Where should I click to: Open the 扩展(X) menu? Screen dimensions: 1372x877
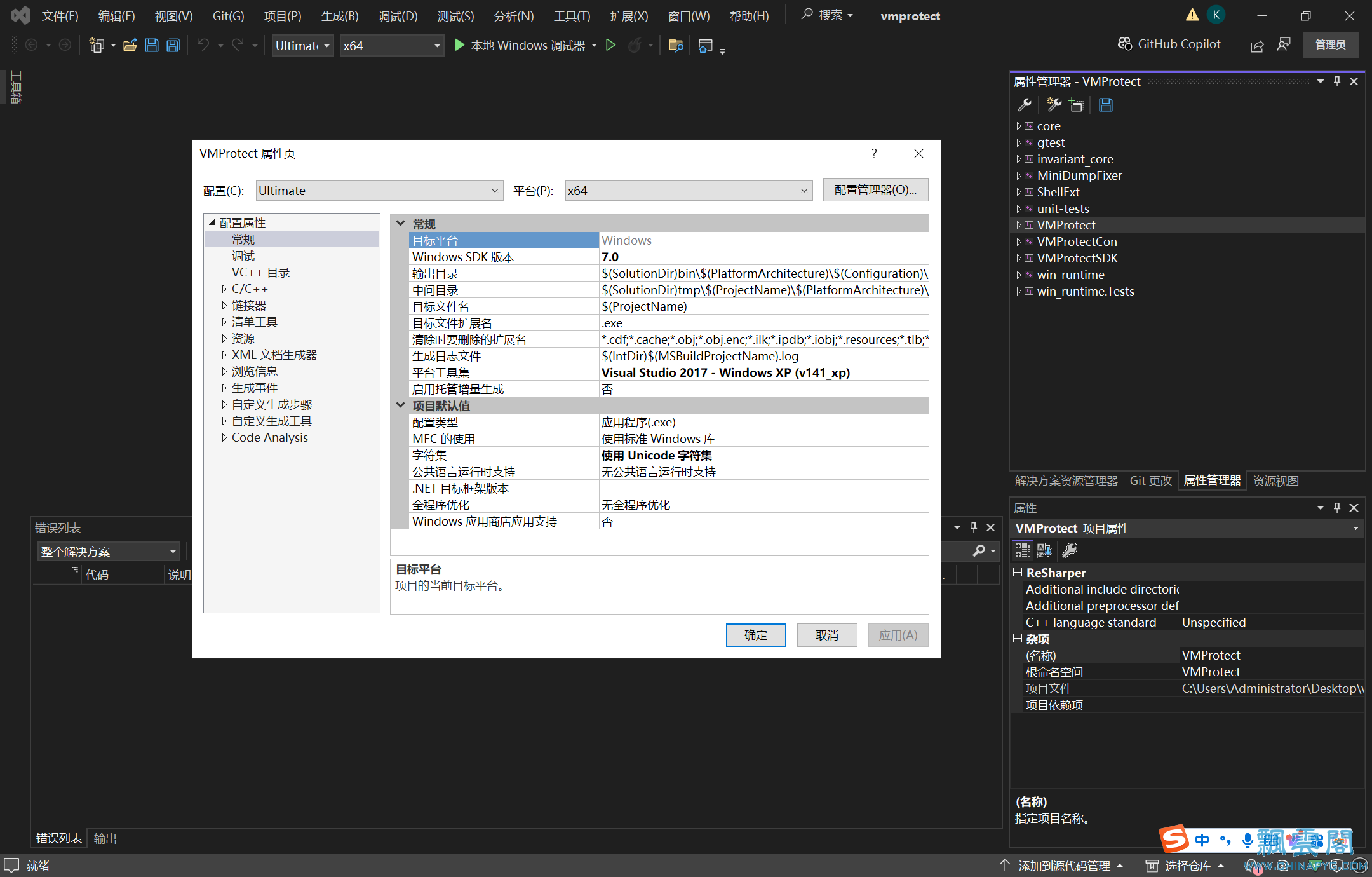[629, 16]
